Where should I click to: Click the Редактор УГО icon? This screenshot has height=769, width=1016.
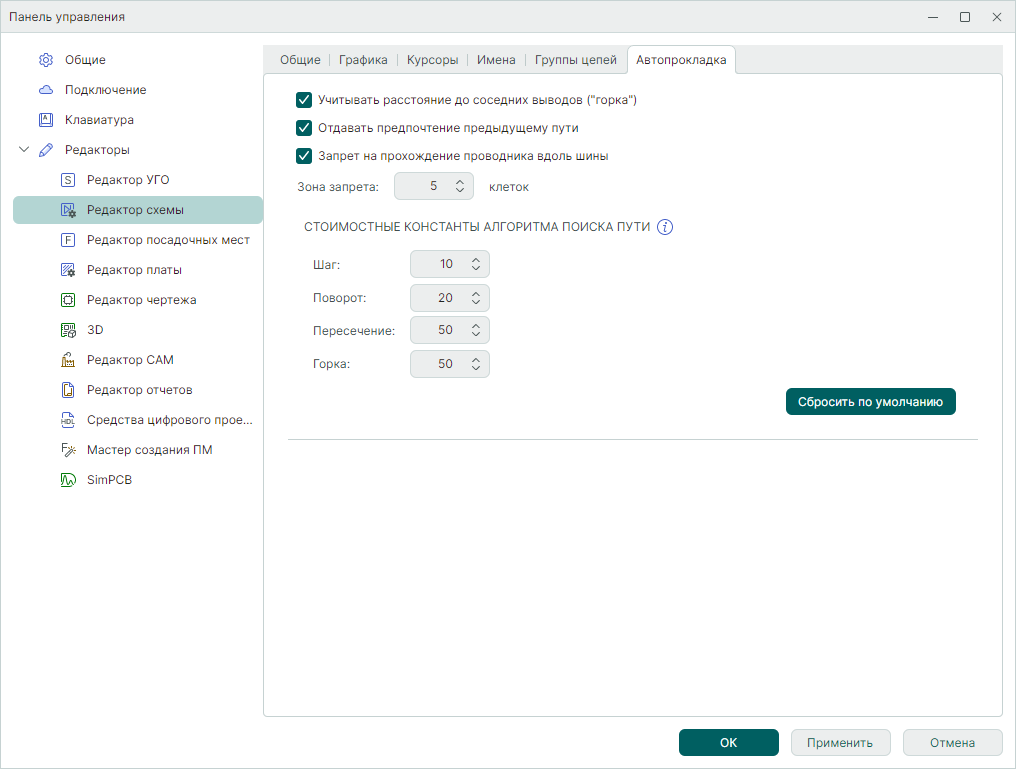[x=68, y=180]
